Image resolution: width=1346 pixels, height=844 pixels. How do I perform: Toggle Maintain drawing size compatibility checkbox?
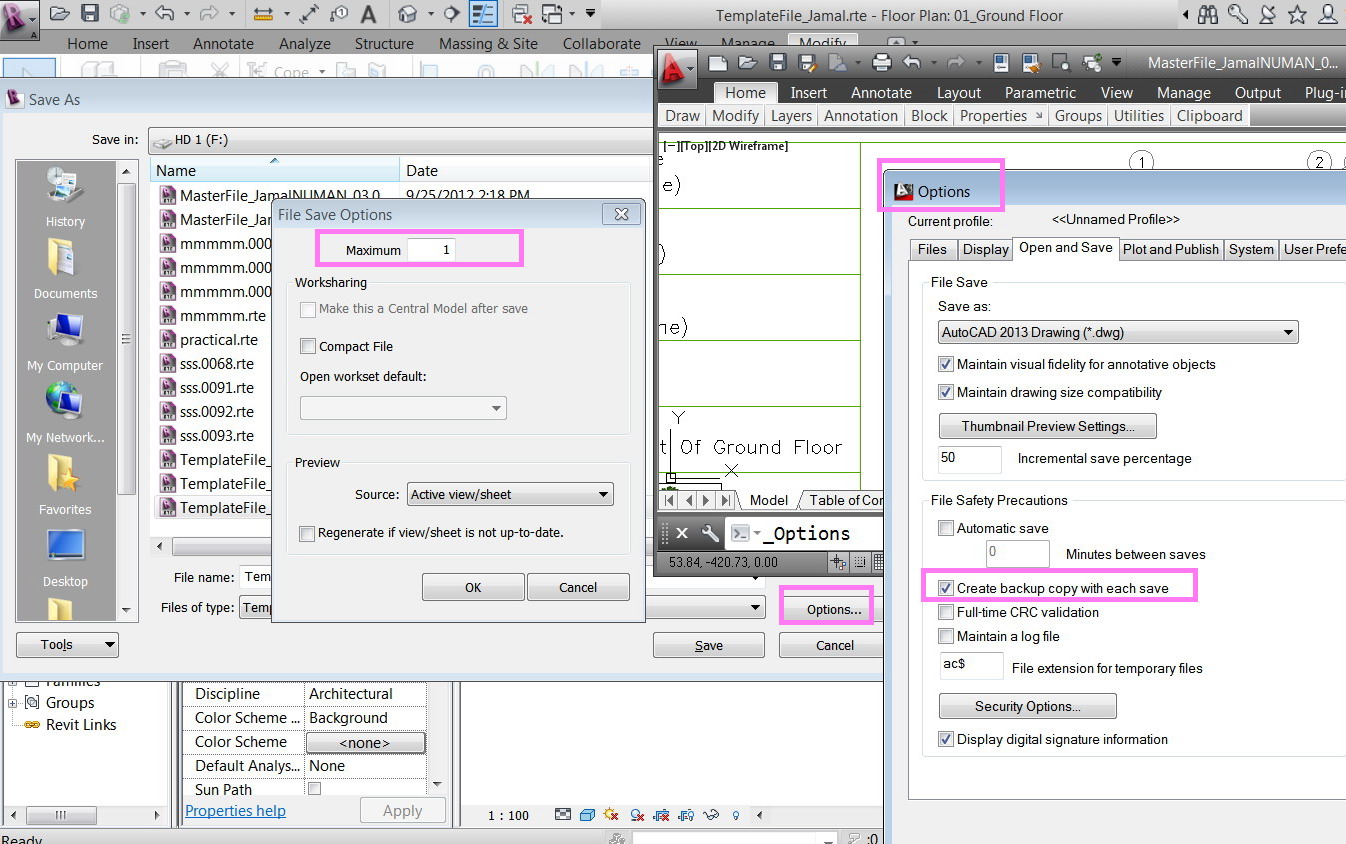946,392
